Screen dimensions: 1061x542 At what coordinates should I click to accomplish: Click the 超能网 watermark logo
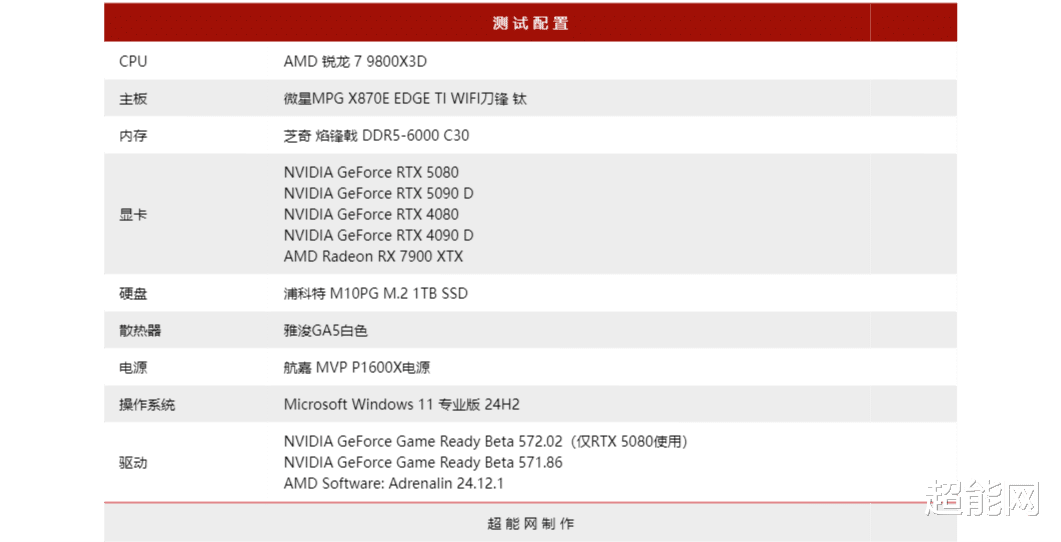[982, 499]
